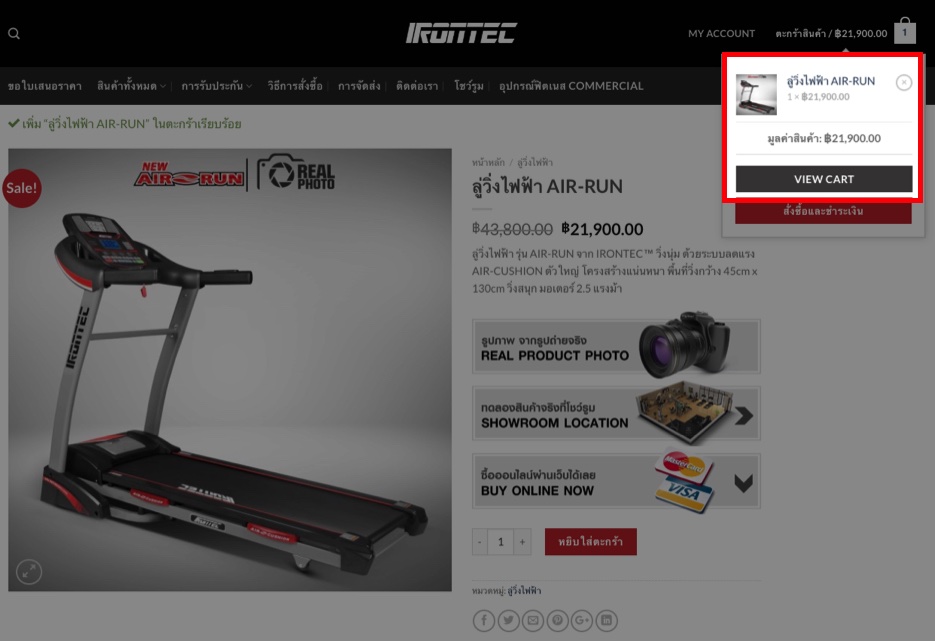
Task: Open the MY ACCOUNT menu
Action: (722, 33)
